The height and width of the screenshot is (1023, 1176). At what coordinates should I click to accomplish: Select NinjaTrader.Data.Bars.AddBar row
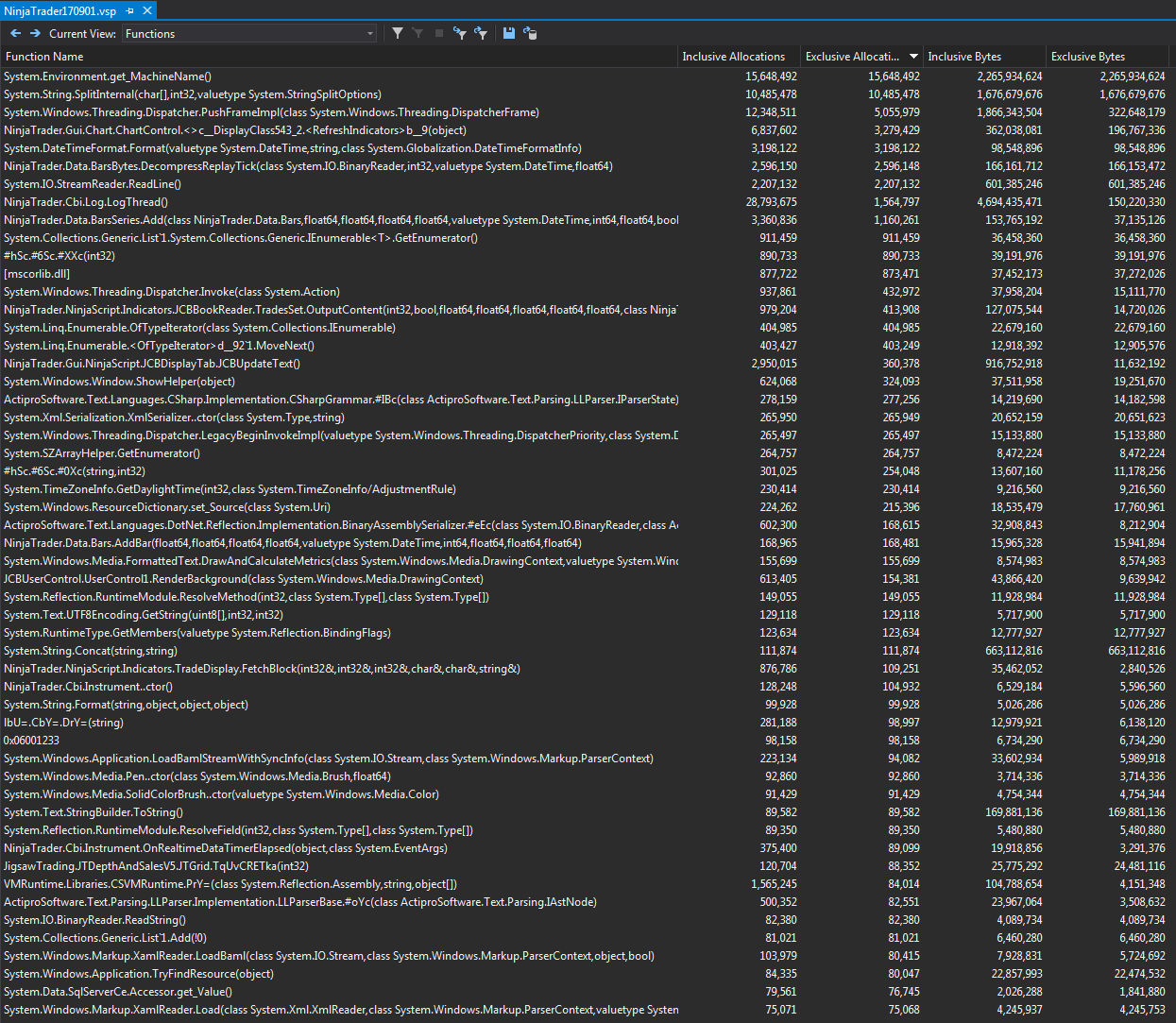[586, 543]
